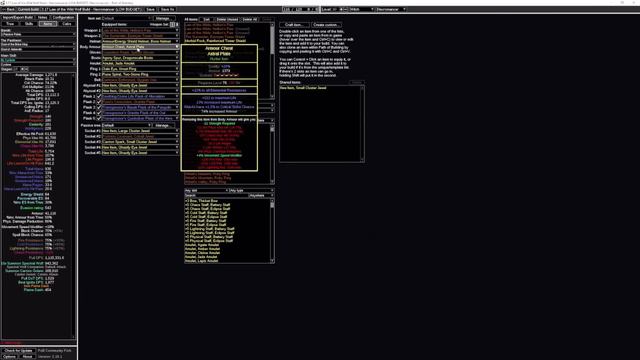Switch to the Items tab
Image resolution: width=640 pixels, height=360 pixels.
pyautogui.click(x=48, y=24)
